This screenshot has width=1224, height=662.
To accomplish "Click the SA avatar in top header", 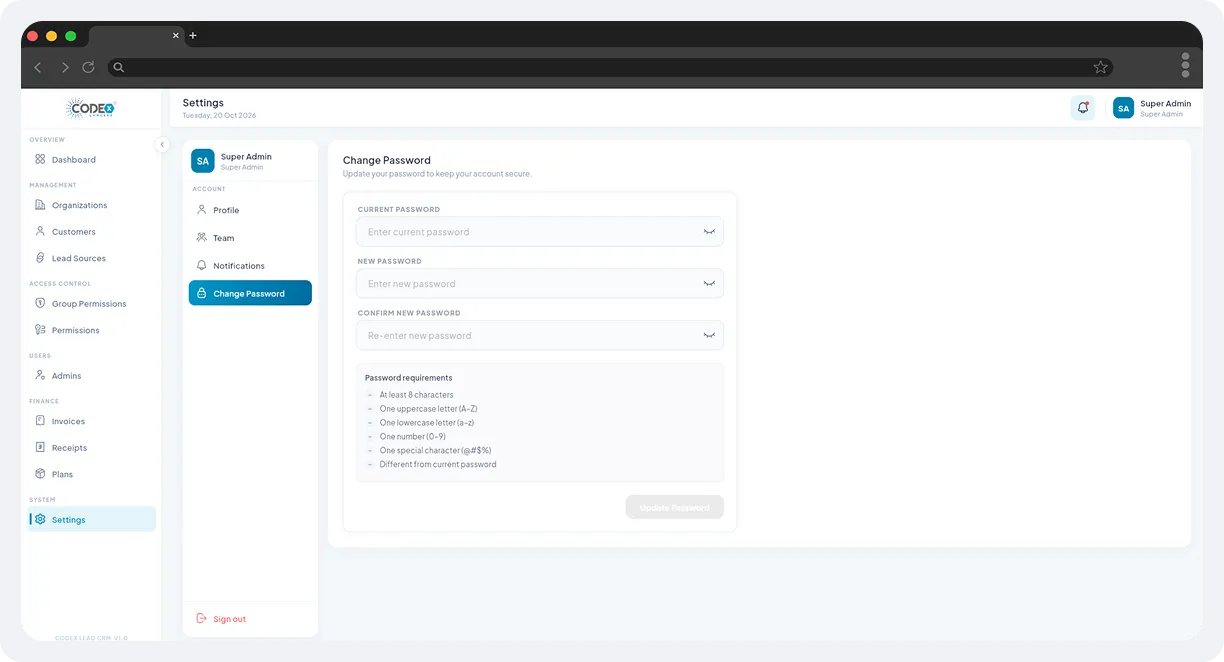I will 1123,107.
